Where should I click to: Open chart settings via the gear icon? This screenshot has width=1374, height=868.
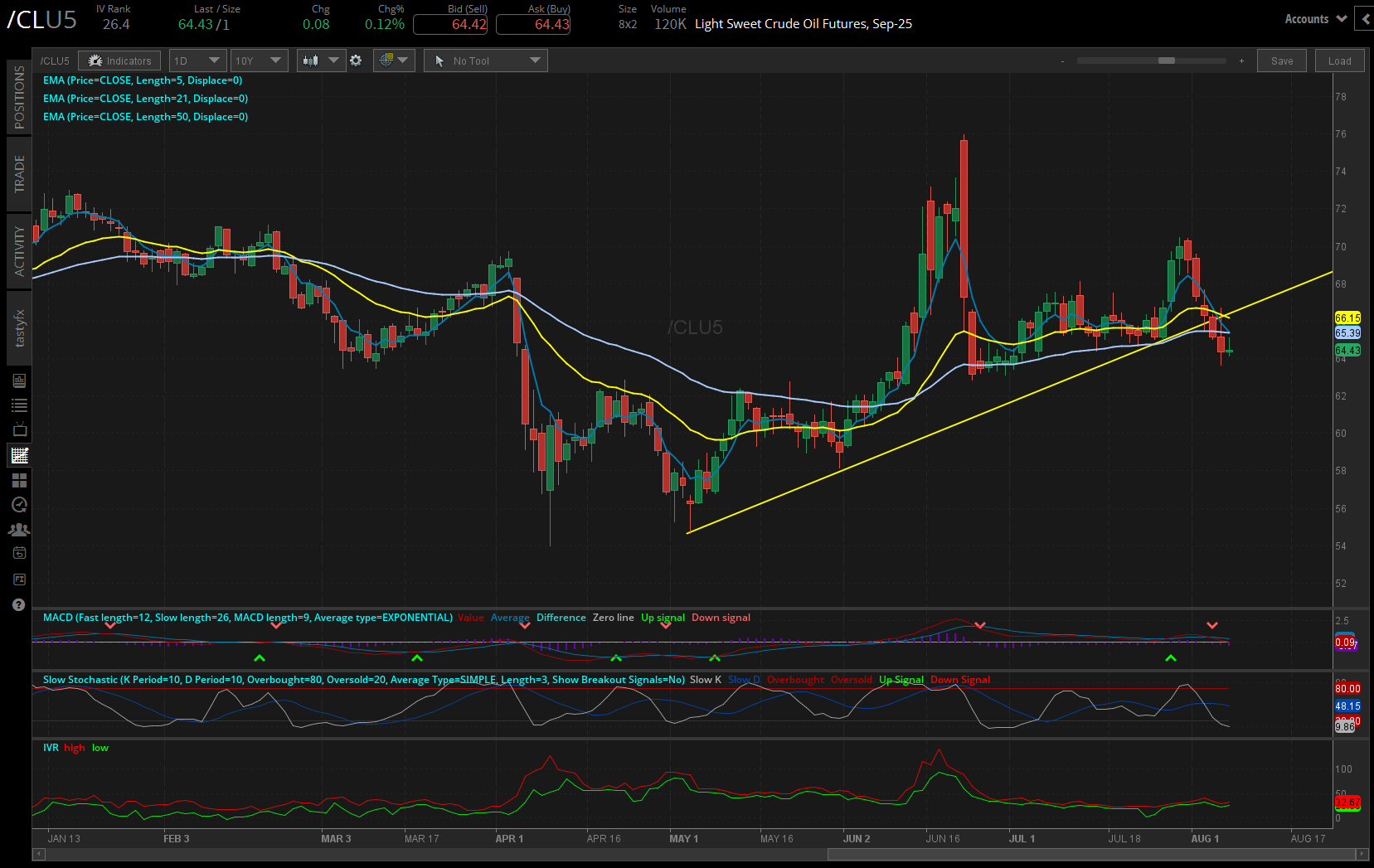point(356,60)
